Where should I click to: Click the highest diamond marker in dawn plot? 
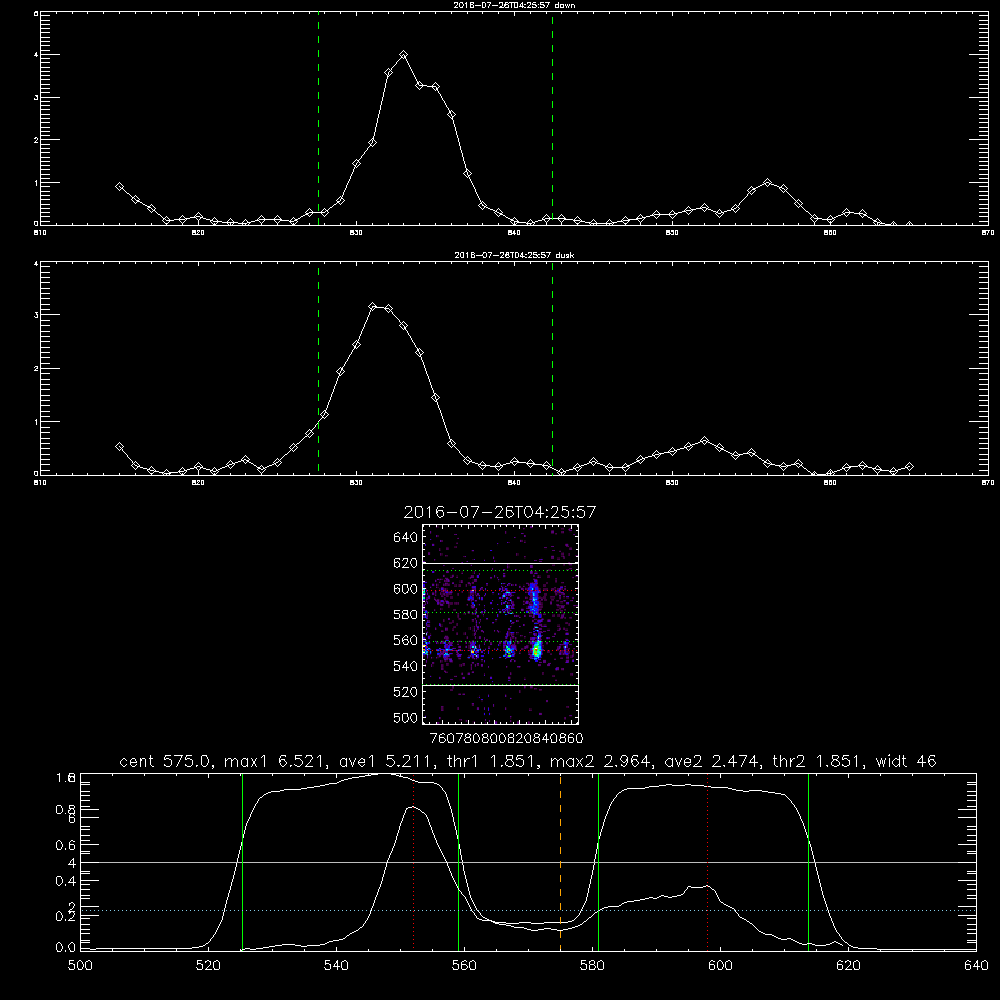pos(403,55)
